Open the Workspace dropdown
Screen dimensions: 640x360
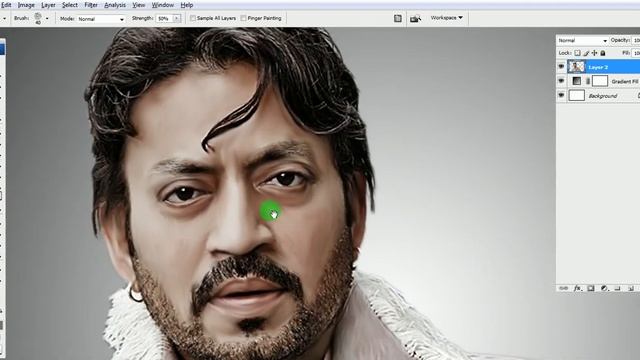(447, 18)
